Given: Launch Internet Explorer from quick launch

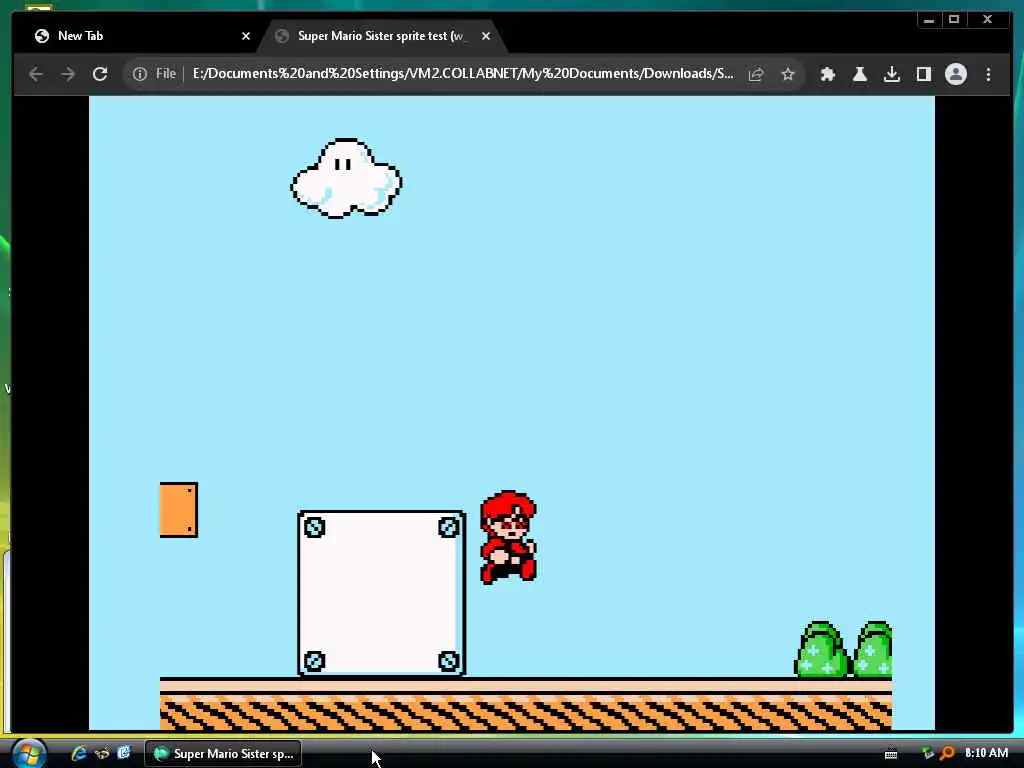Looking at the screenshot, I should (x=79, y=753).
